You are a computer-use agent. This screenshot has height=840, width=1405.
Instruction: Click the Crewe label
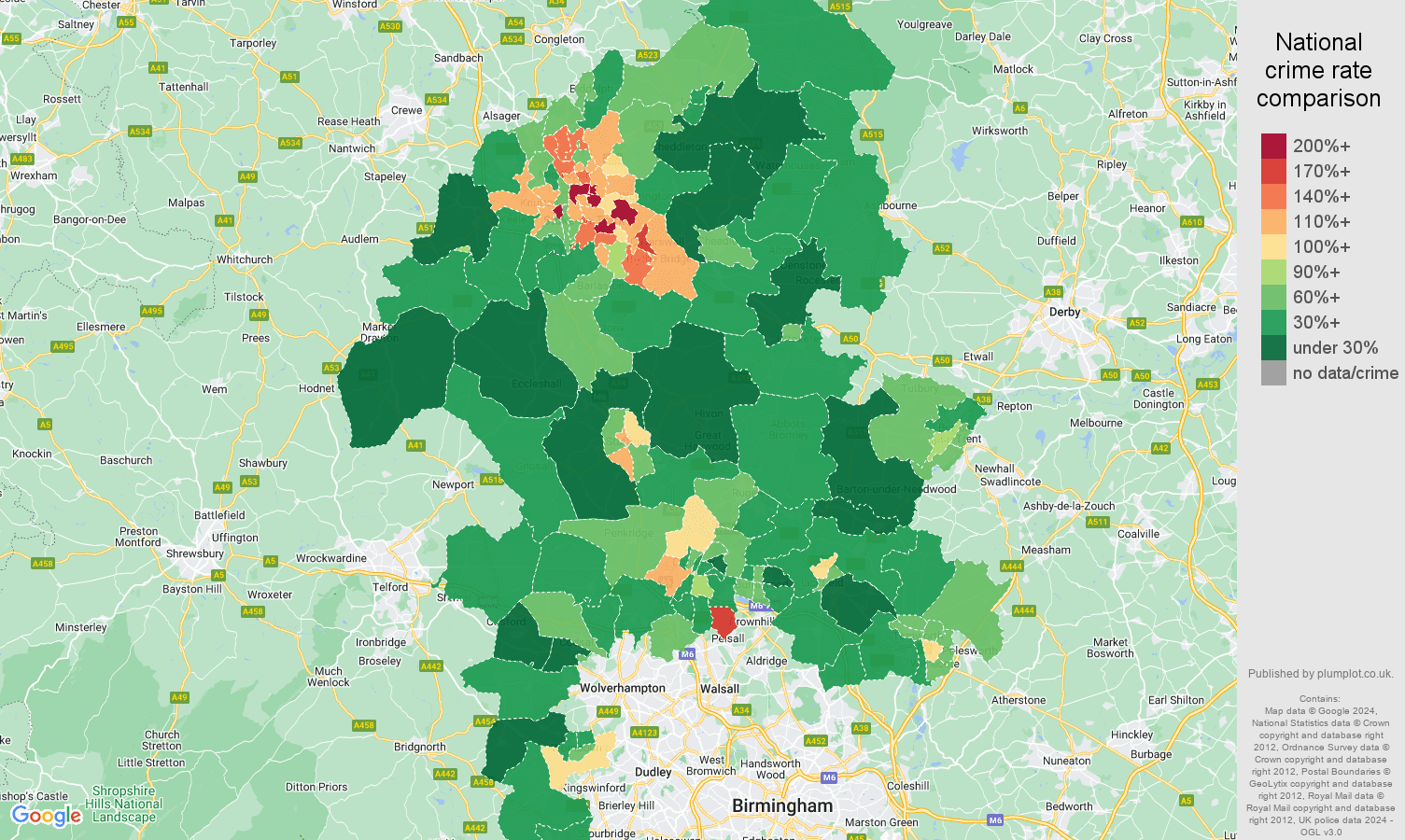[x=406, y=110]
